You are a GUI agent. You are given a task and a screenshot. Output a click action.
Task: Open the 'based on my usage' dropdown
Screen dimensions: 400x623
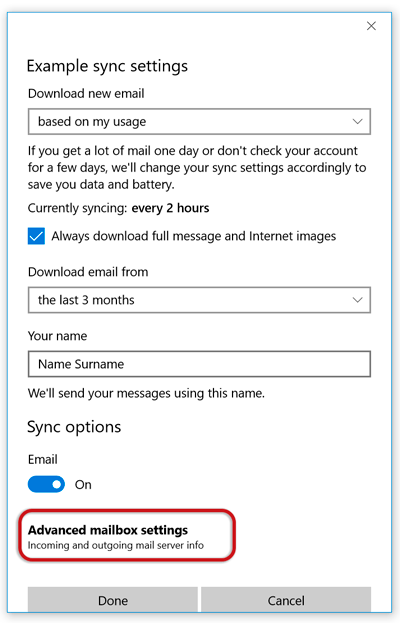click(x=199, y=122)
